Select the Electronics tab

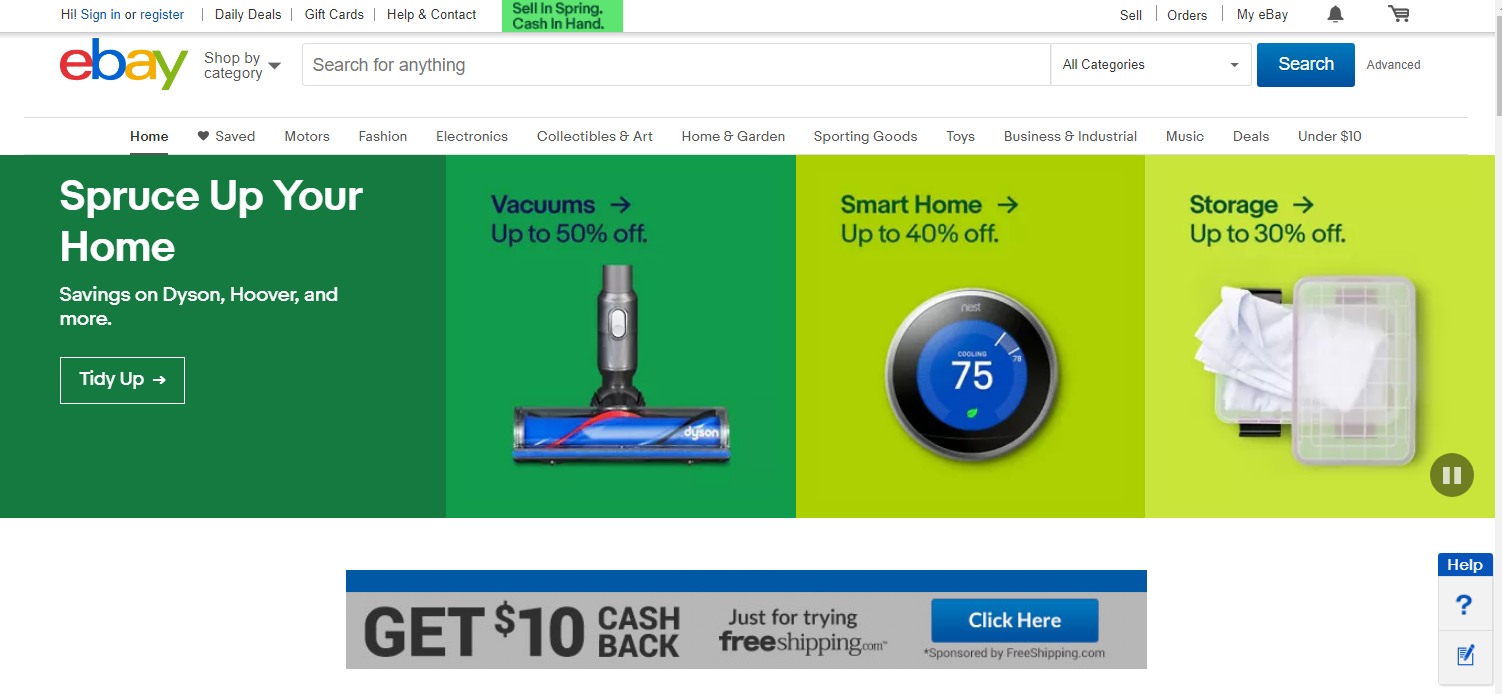[472, 136]
